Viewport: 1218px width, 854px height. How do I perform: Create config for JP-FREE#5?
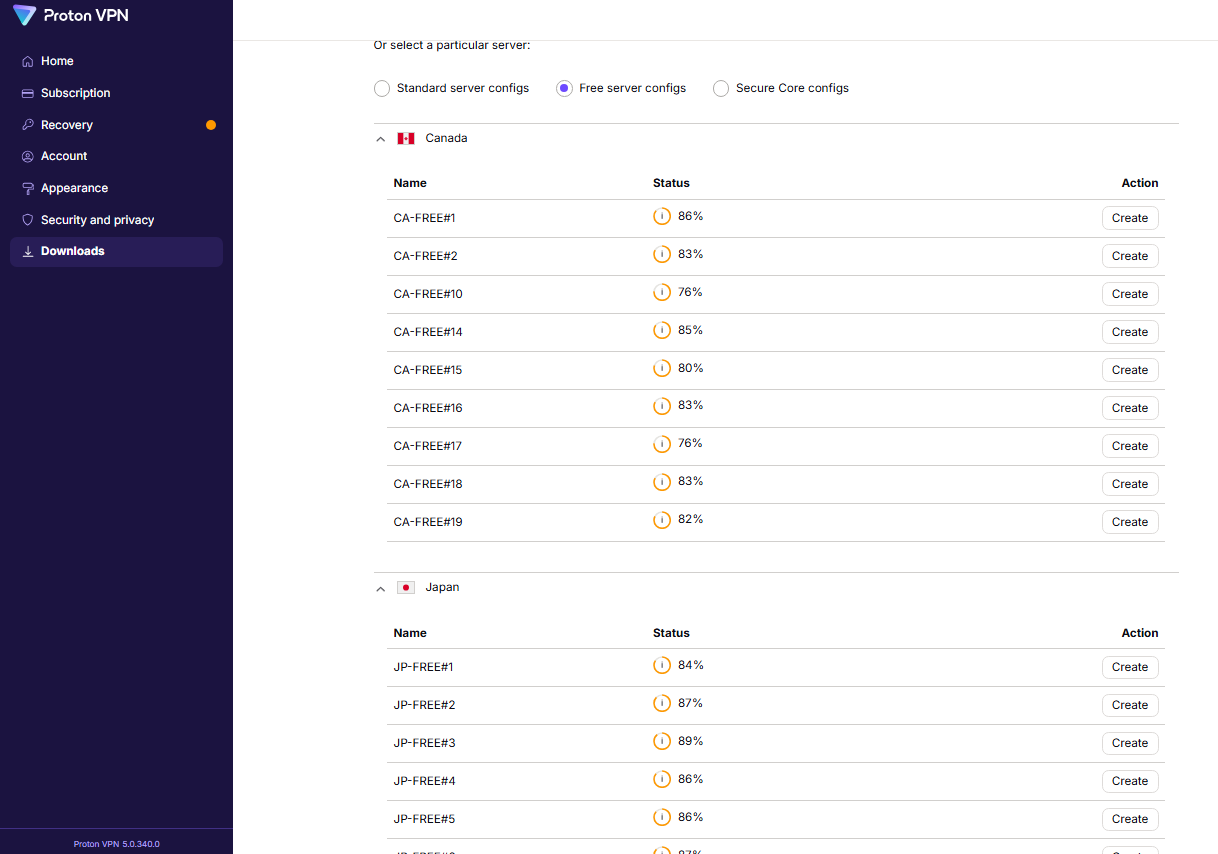(x=1130, y=819)
